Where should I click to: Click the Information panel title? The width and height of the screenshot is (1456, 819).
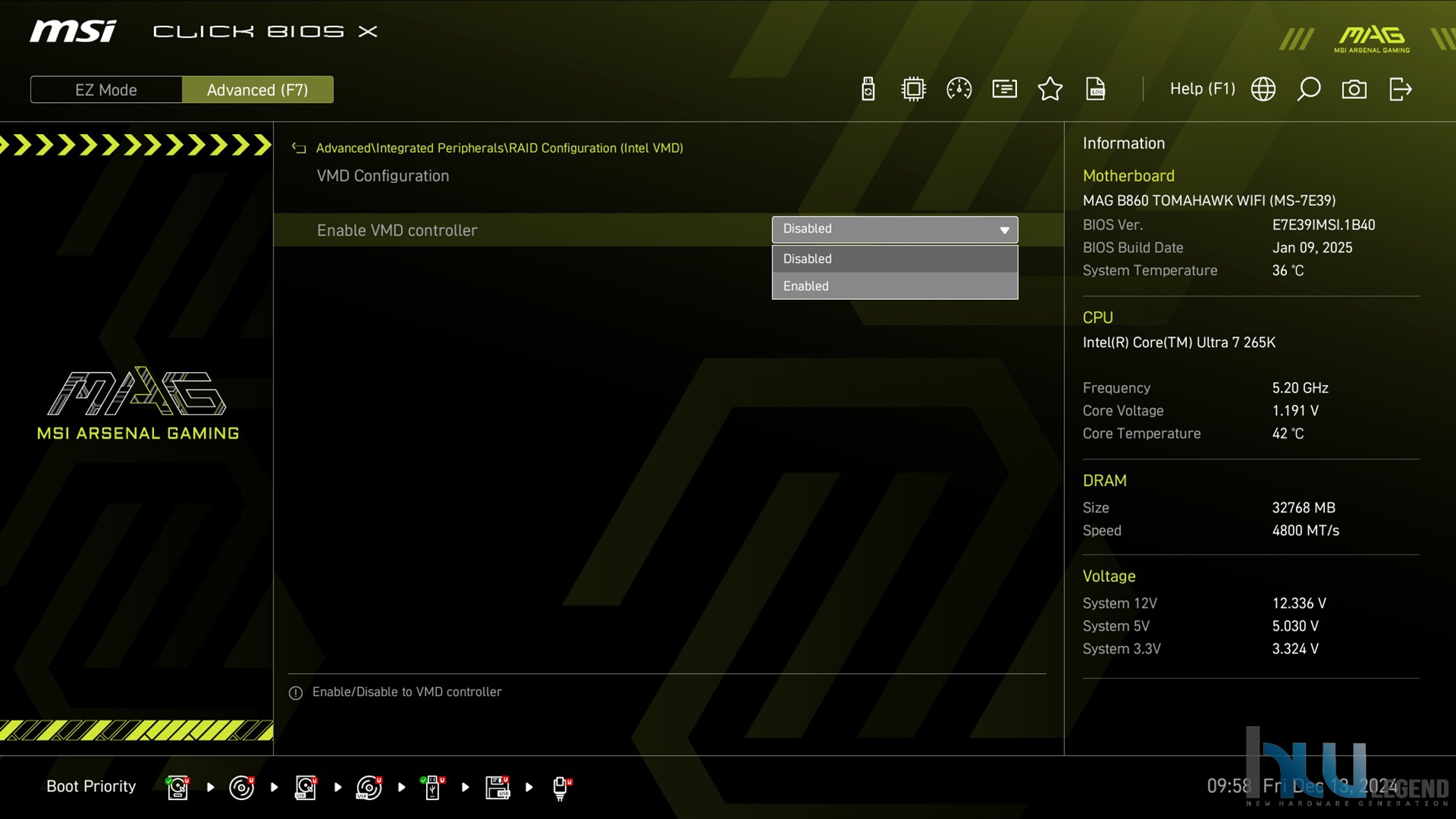point(1124,143)
